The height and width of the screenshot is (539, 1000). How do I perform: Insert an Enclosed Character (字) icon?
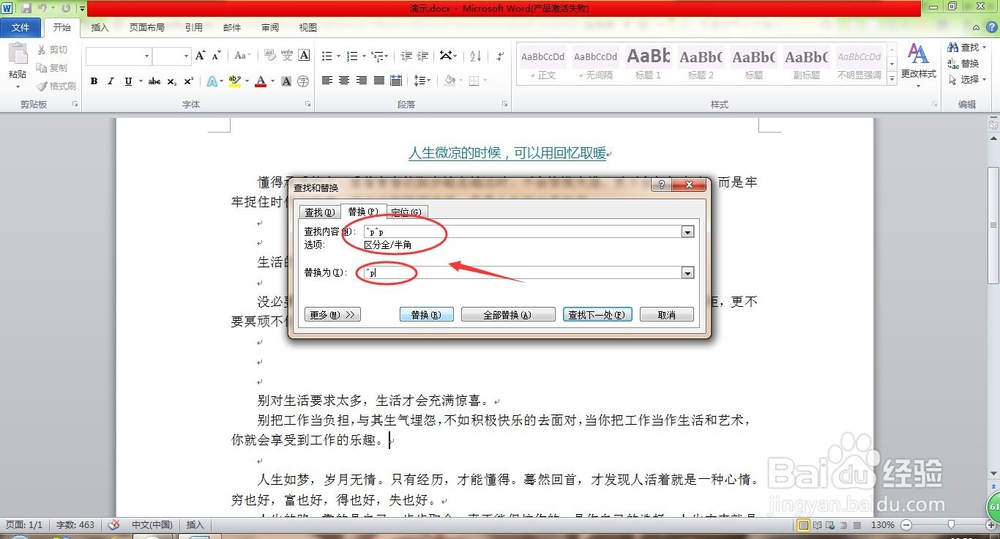[303, 81]
